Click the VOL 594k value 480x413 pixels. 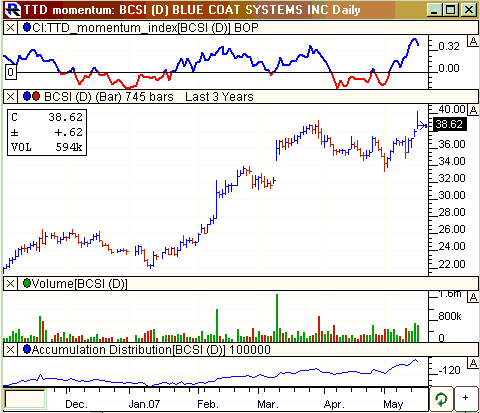69,147
